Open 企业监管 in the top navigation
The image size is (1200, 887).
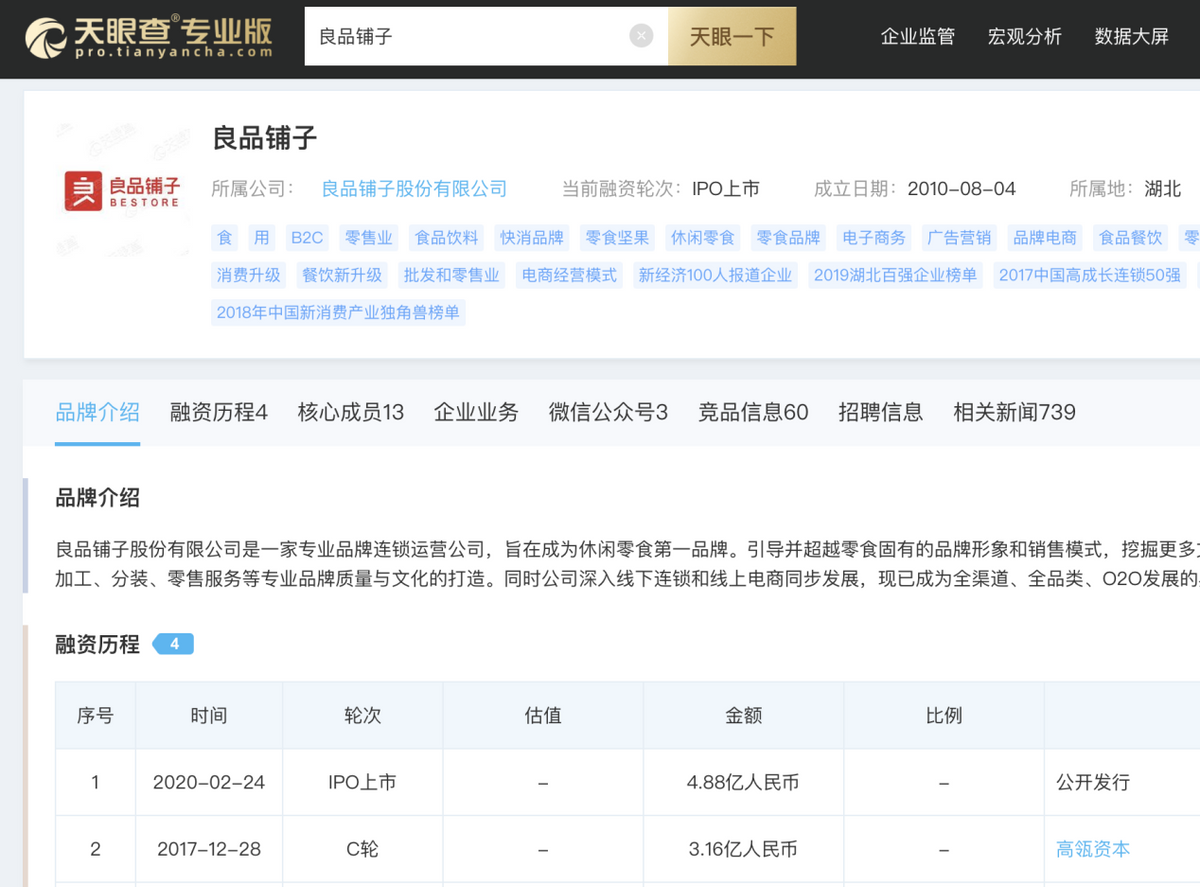(918, 36)
